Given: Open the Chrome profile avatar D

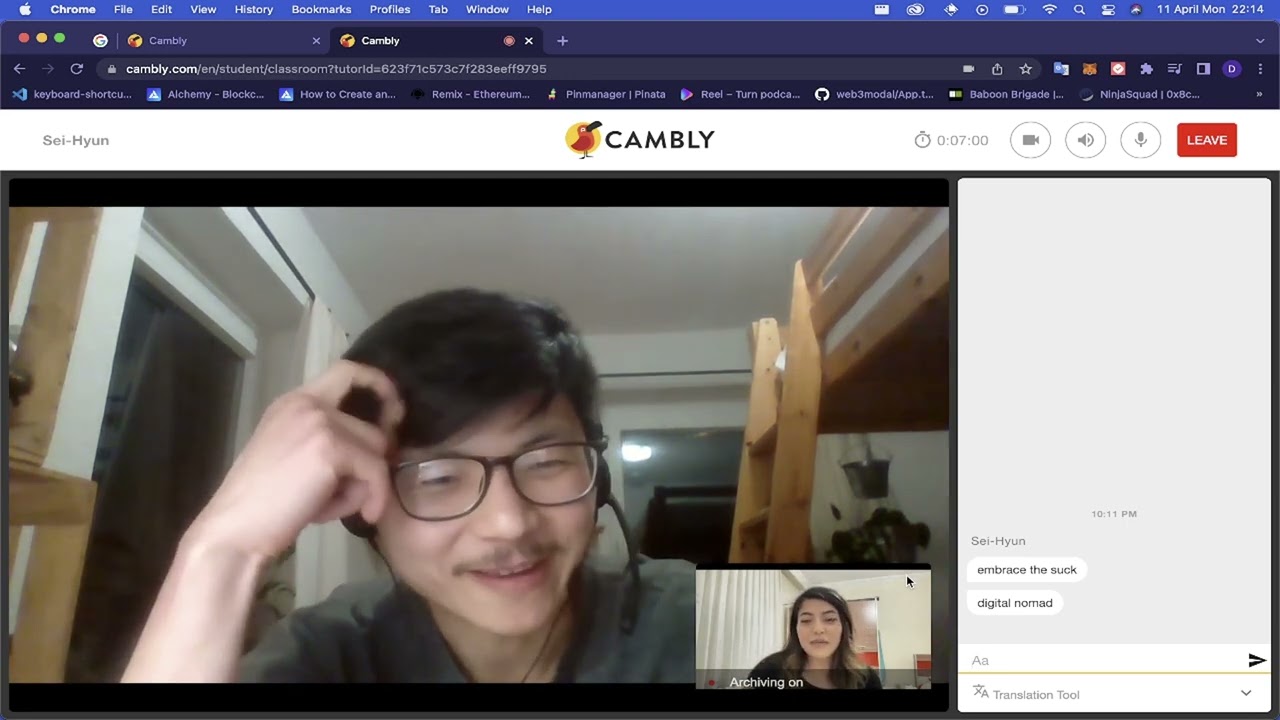Looking at the screenshot, I should [x=1232, y=69].
